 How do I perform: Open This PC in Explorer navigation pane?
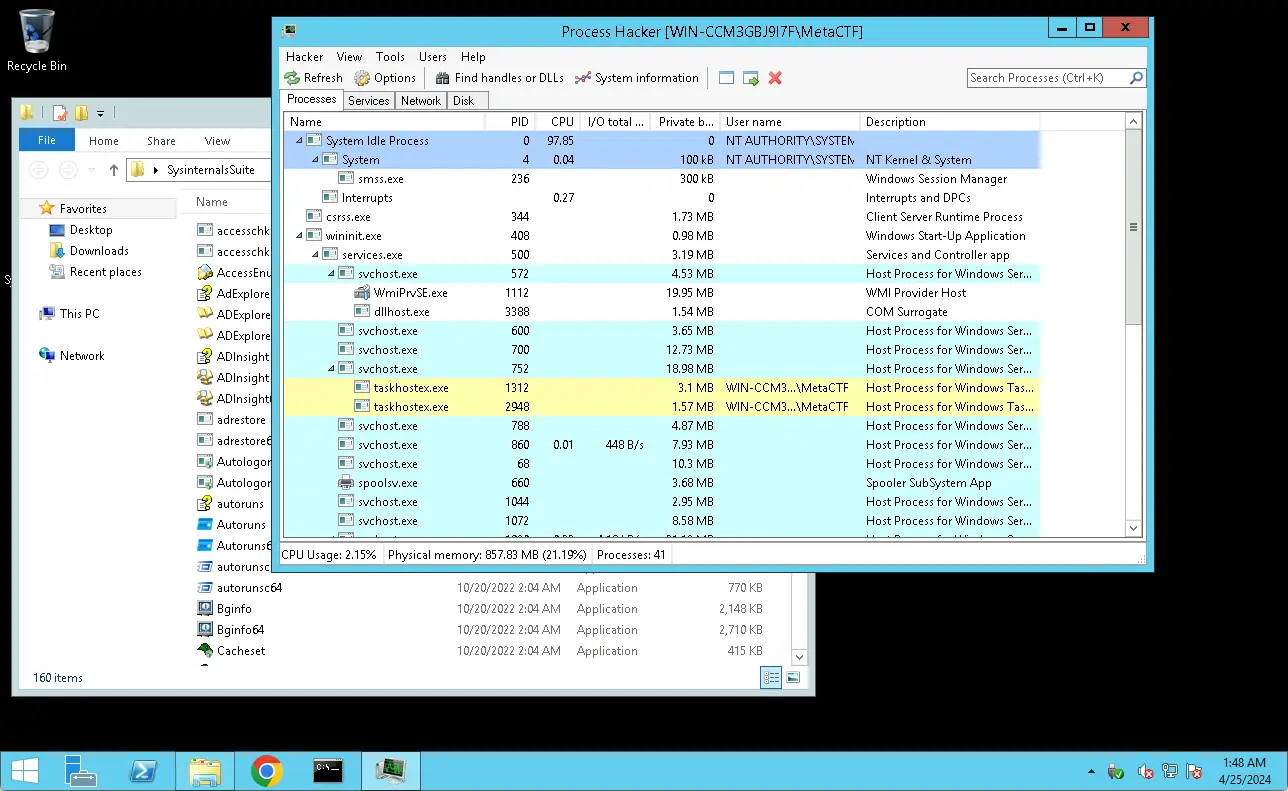pos(79,314)
